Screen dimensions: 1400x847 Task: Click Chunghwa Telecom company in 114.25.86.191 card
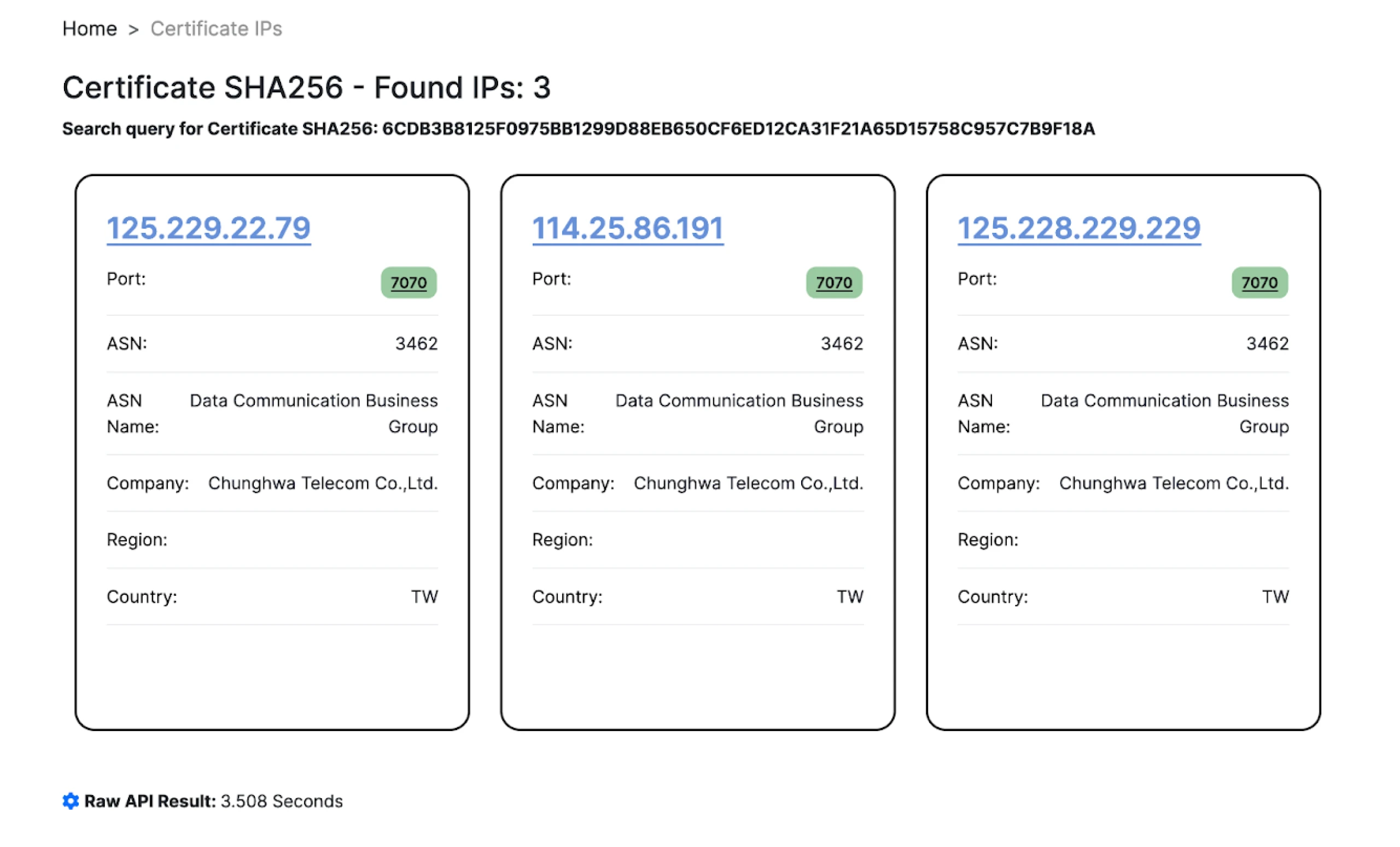[x=748, y=483]
